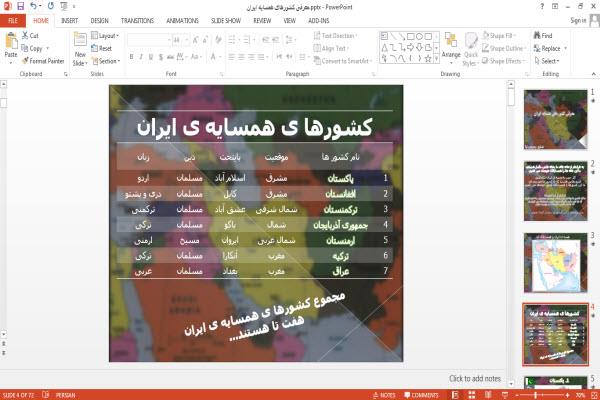Clear all formatting icon
This screenshot has height=400, width=600.
218,40
